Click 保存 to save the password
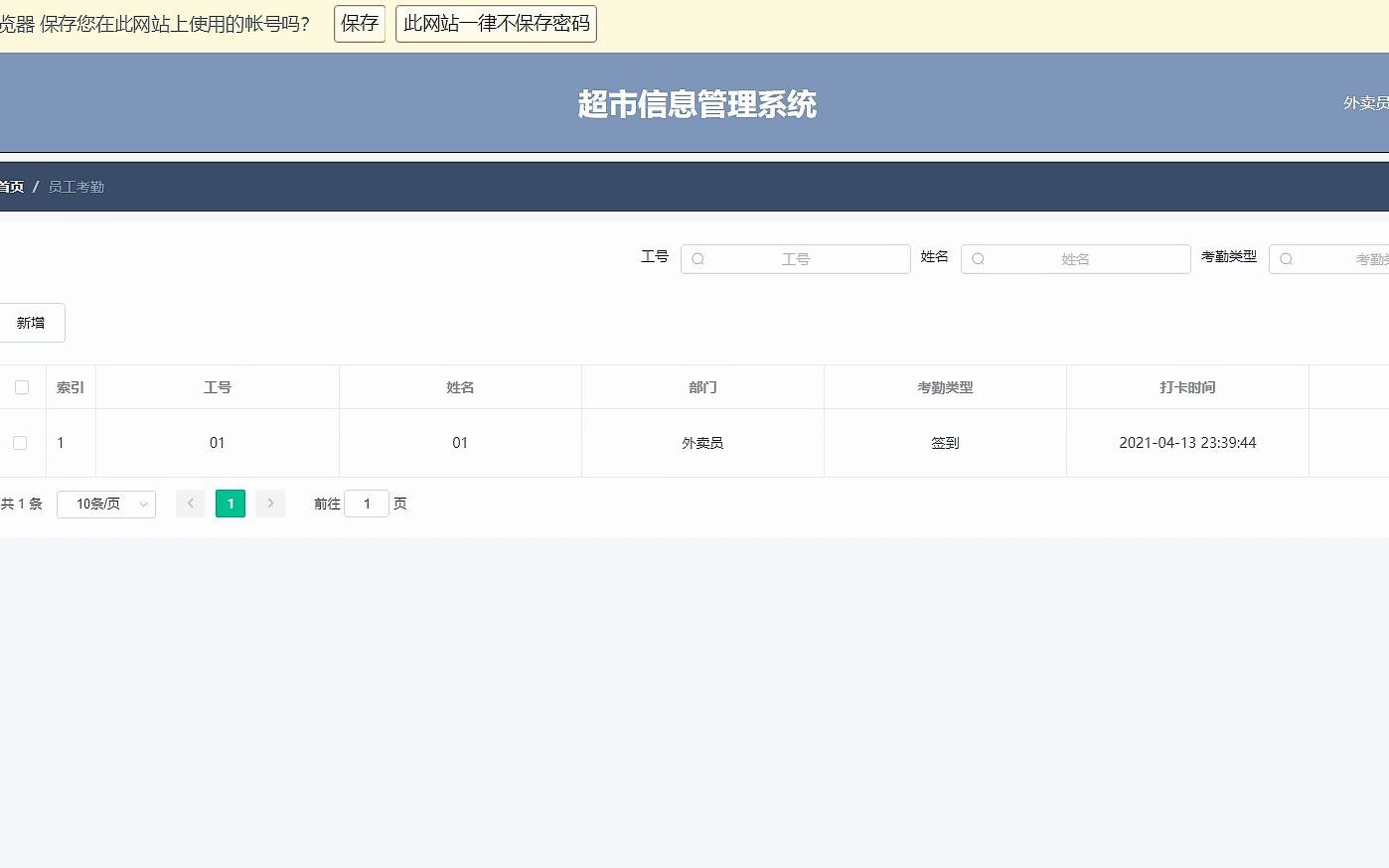This screenshot has height=868, width=1389. [360, 24]
